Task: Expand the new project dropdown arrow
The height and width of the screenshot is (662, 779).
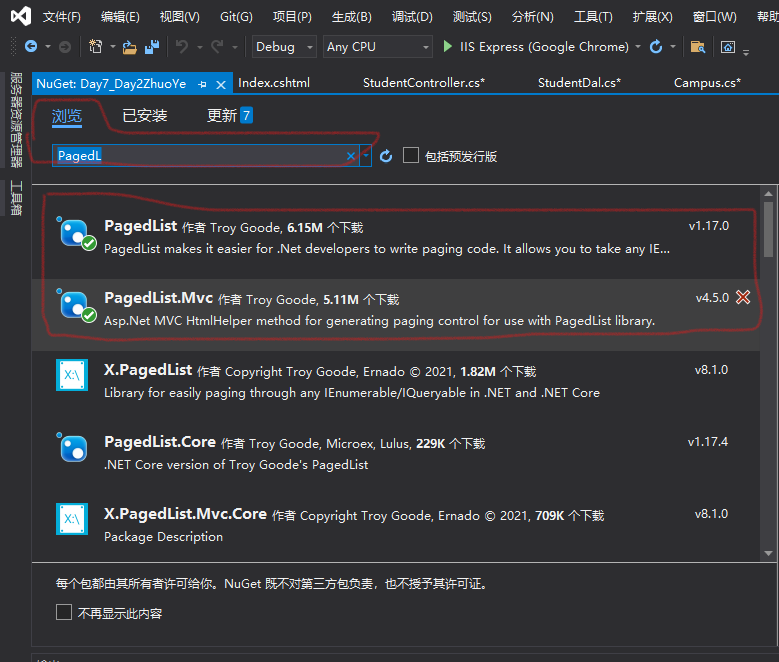Action: click(x=113, y=47)
